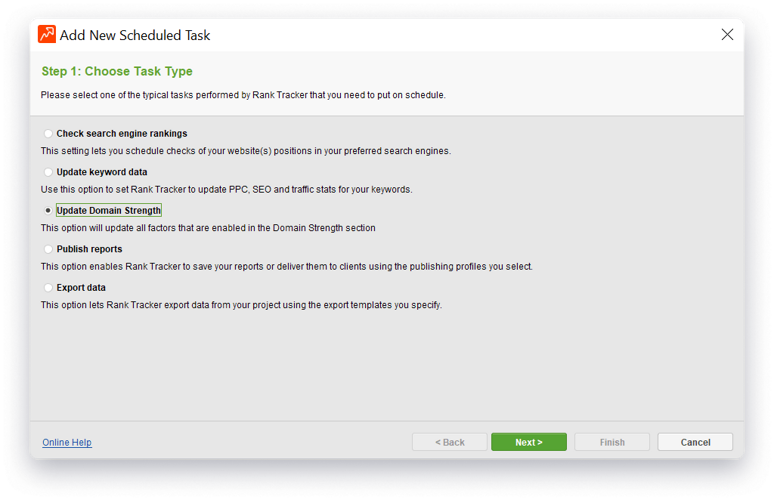Click the 'Export data' label text
The width and height of the screenshot is (774, 500).
81,288
